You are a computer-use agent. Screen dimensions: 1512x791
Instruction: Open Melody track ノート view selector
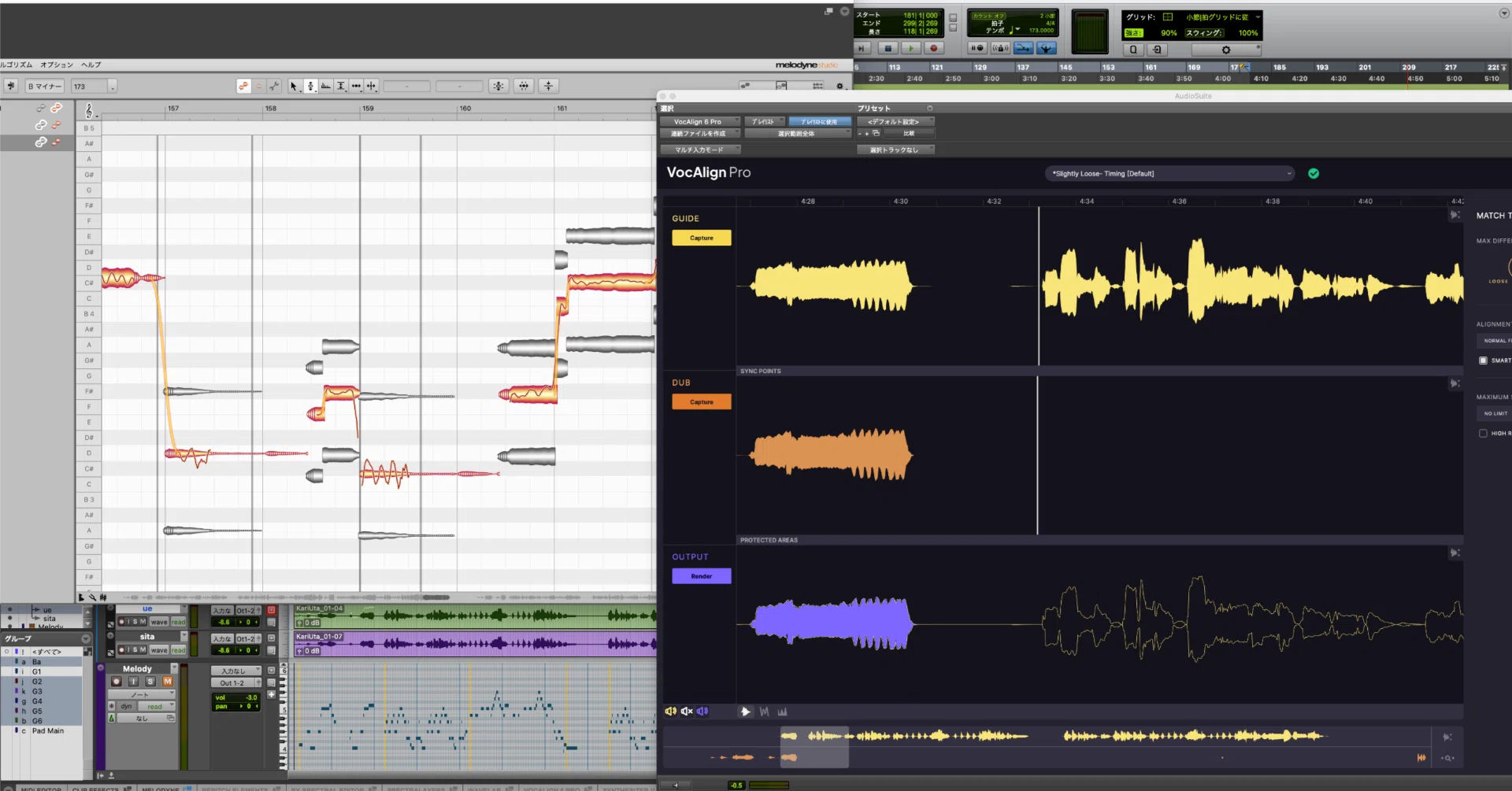click(x=140, y=695)
